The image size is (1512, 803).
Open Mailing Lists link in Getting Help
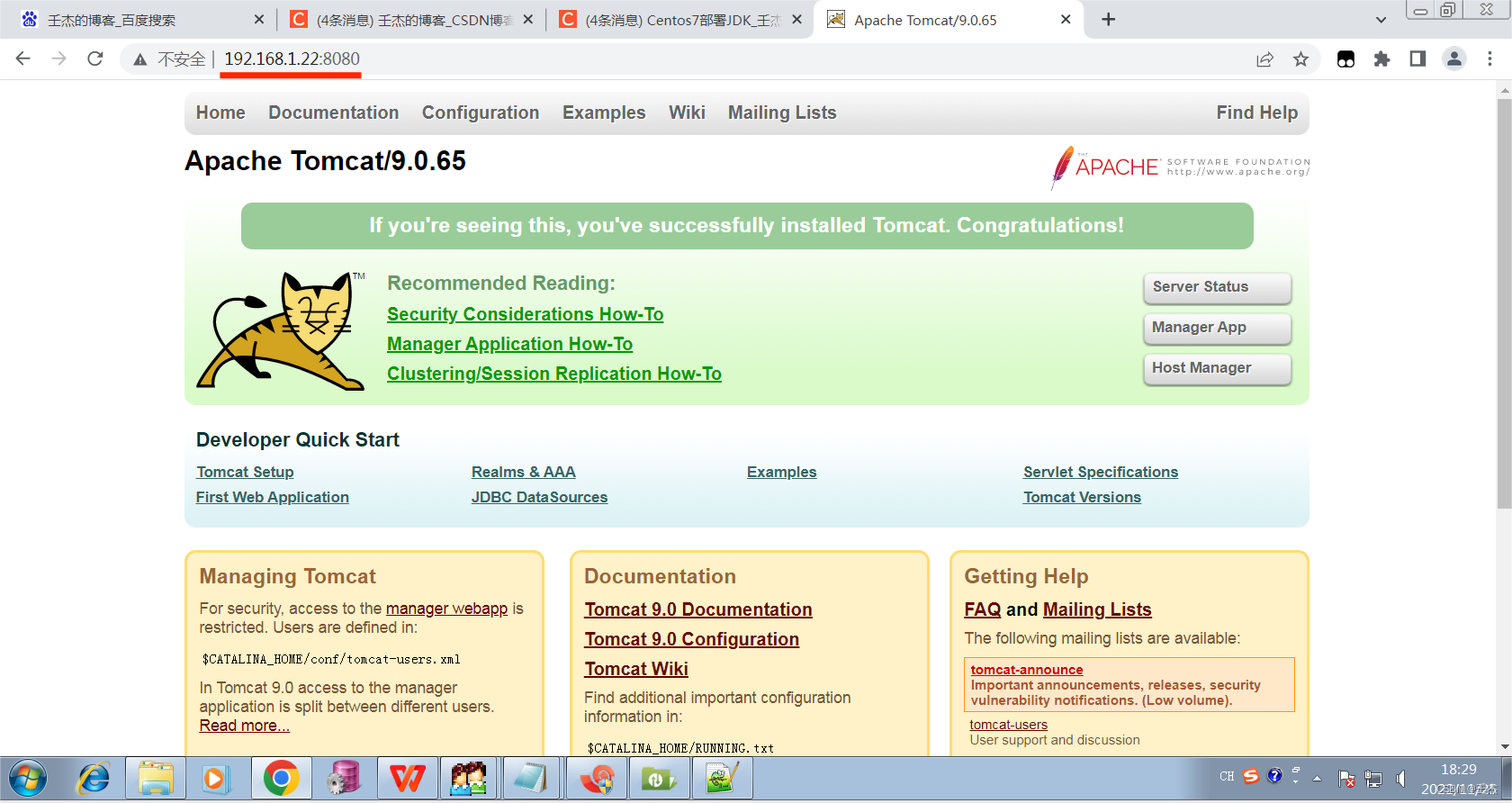[x=1097, y=609]
